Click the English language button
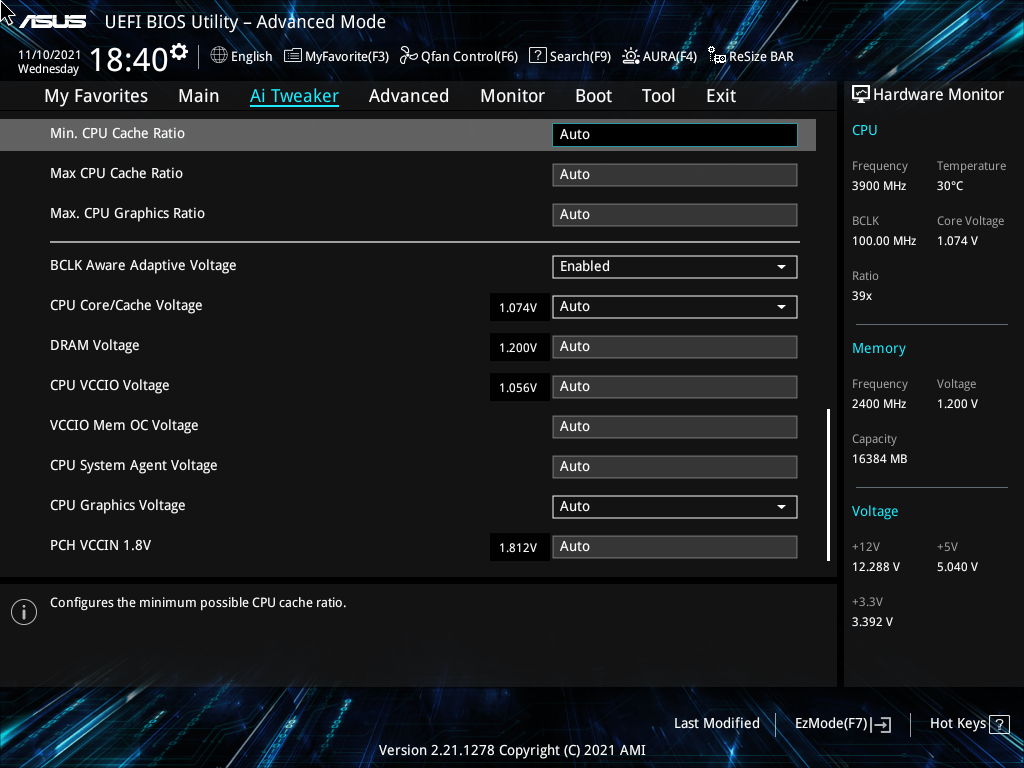This screenshot has width=1024, height=768. coord(242,56)
